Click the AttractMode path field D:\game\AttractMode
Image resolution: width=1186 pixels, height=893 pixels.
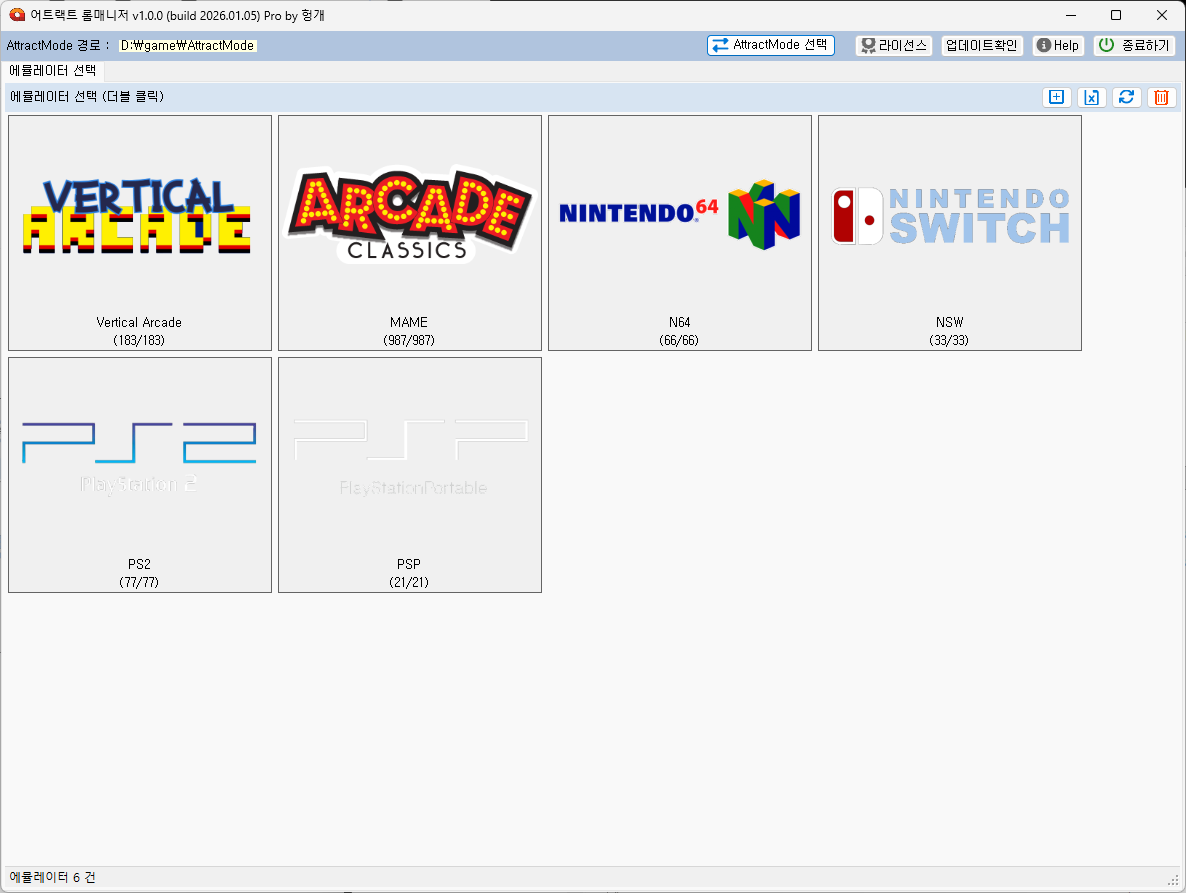pos(188,45)
